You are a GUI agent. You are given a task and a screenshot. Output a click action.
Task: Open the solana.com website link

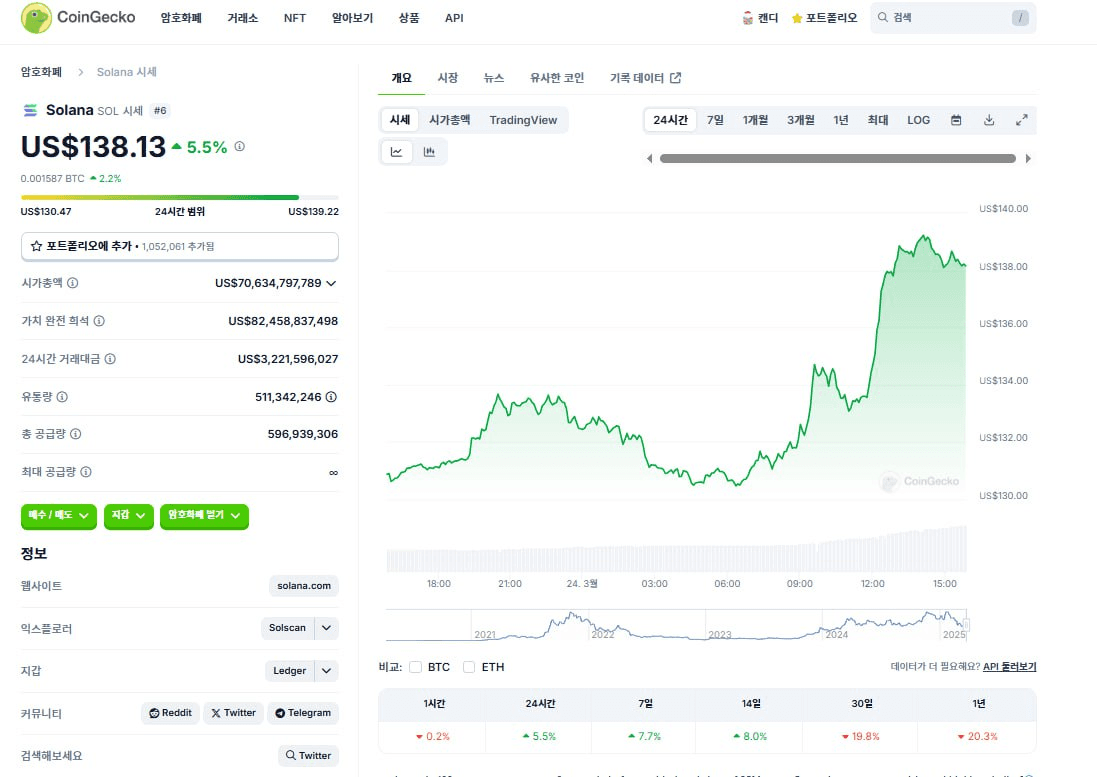point(304,586)
